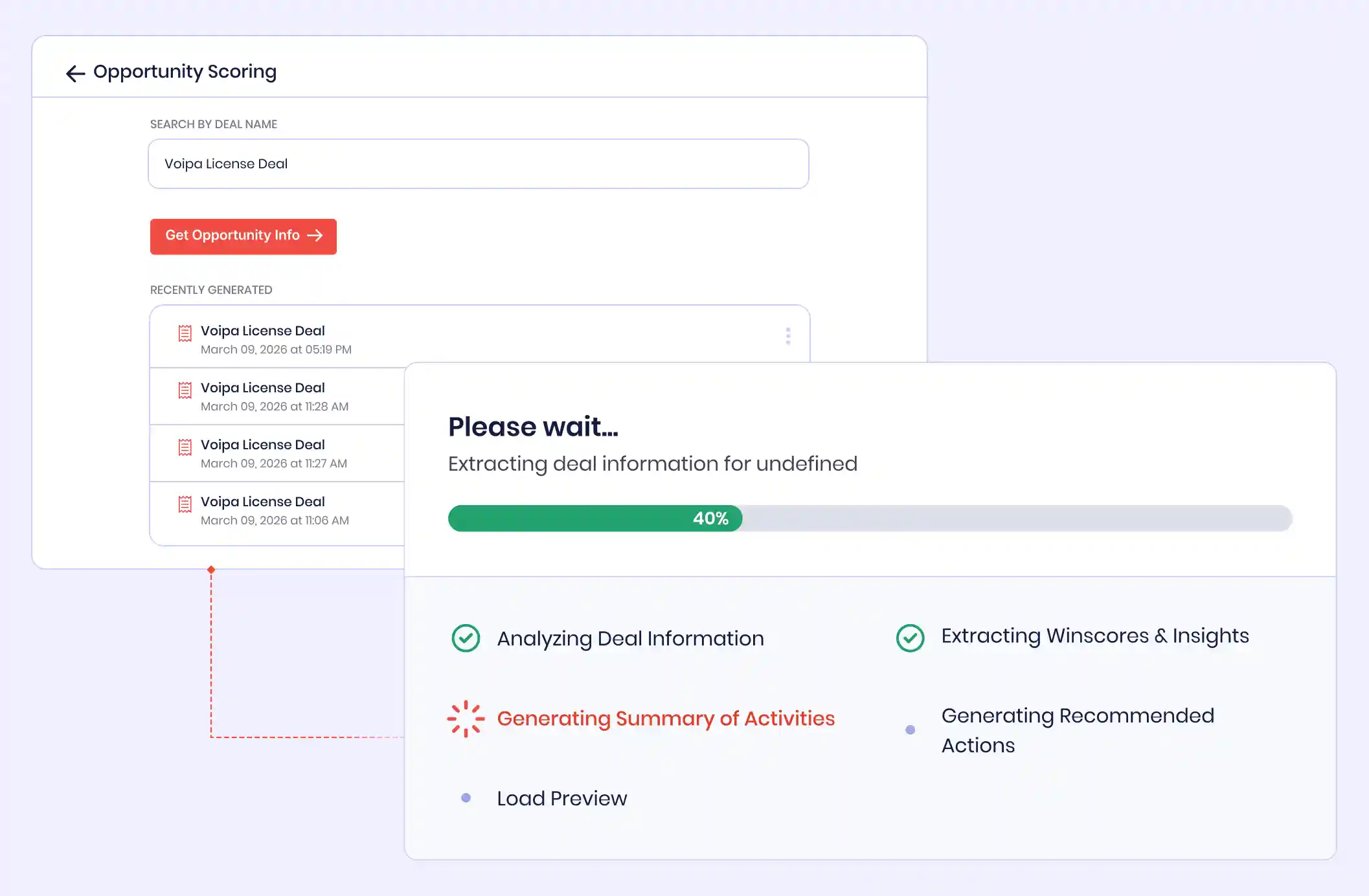
Task: Click the green 40% progress bar
Action: 594,519
